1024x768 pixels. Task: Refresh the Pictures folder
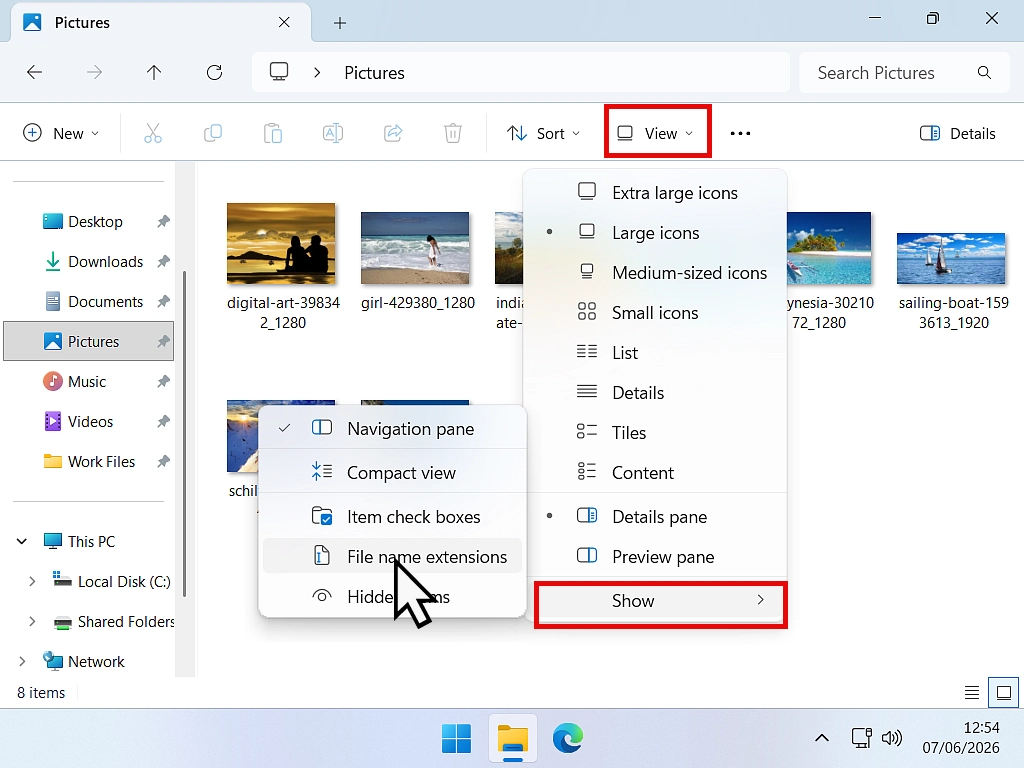pyautogui.click(x=214, y=72)
